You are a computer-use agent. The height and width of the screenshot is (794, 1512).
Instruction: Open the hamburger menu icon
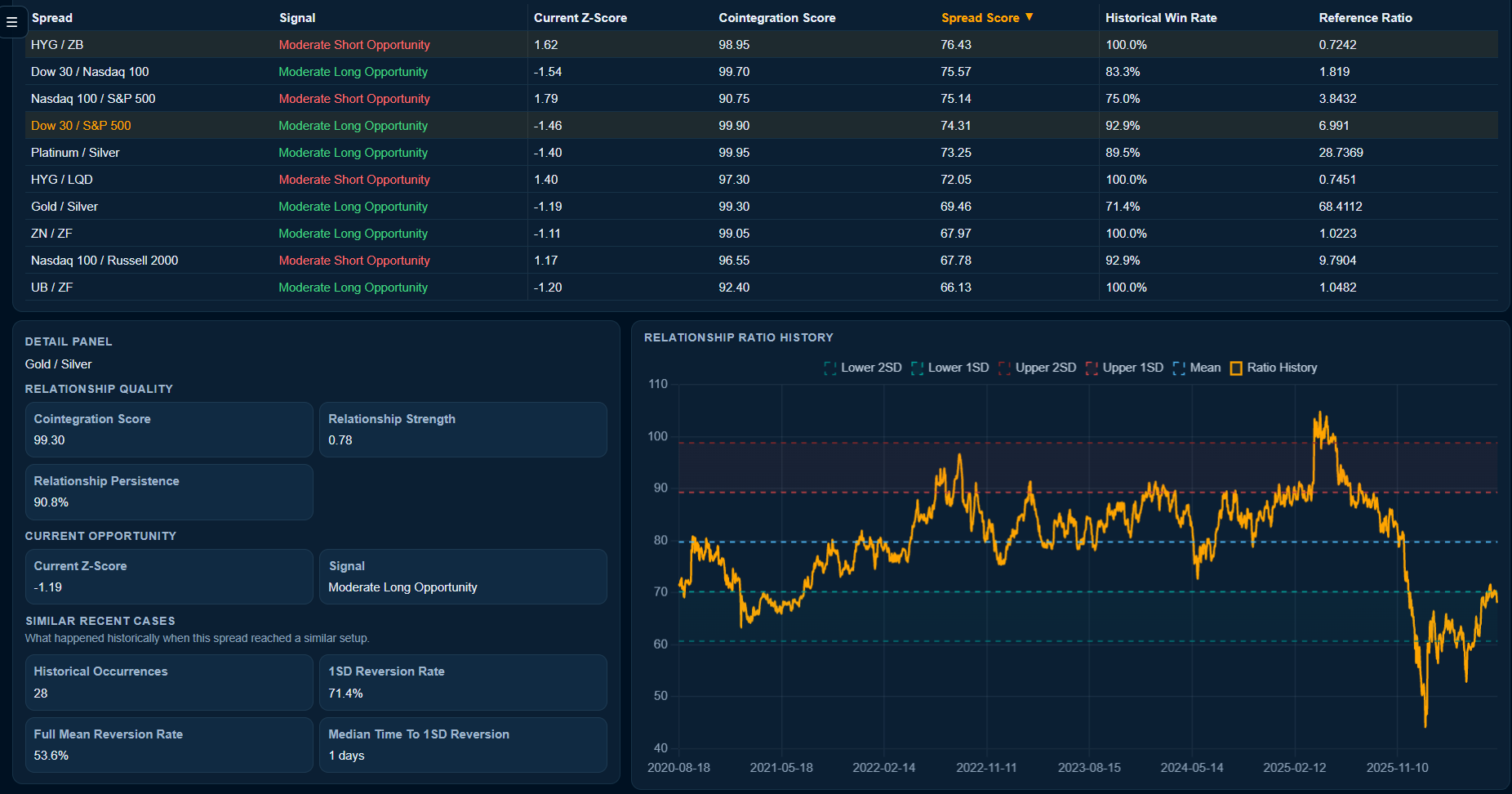[12, 22]
